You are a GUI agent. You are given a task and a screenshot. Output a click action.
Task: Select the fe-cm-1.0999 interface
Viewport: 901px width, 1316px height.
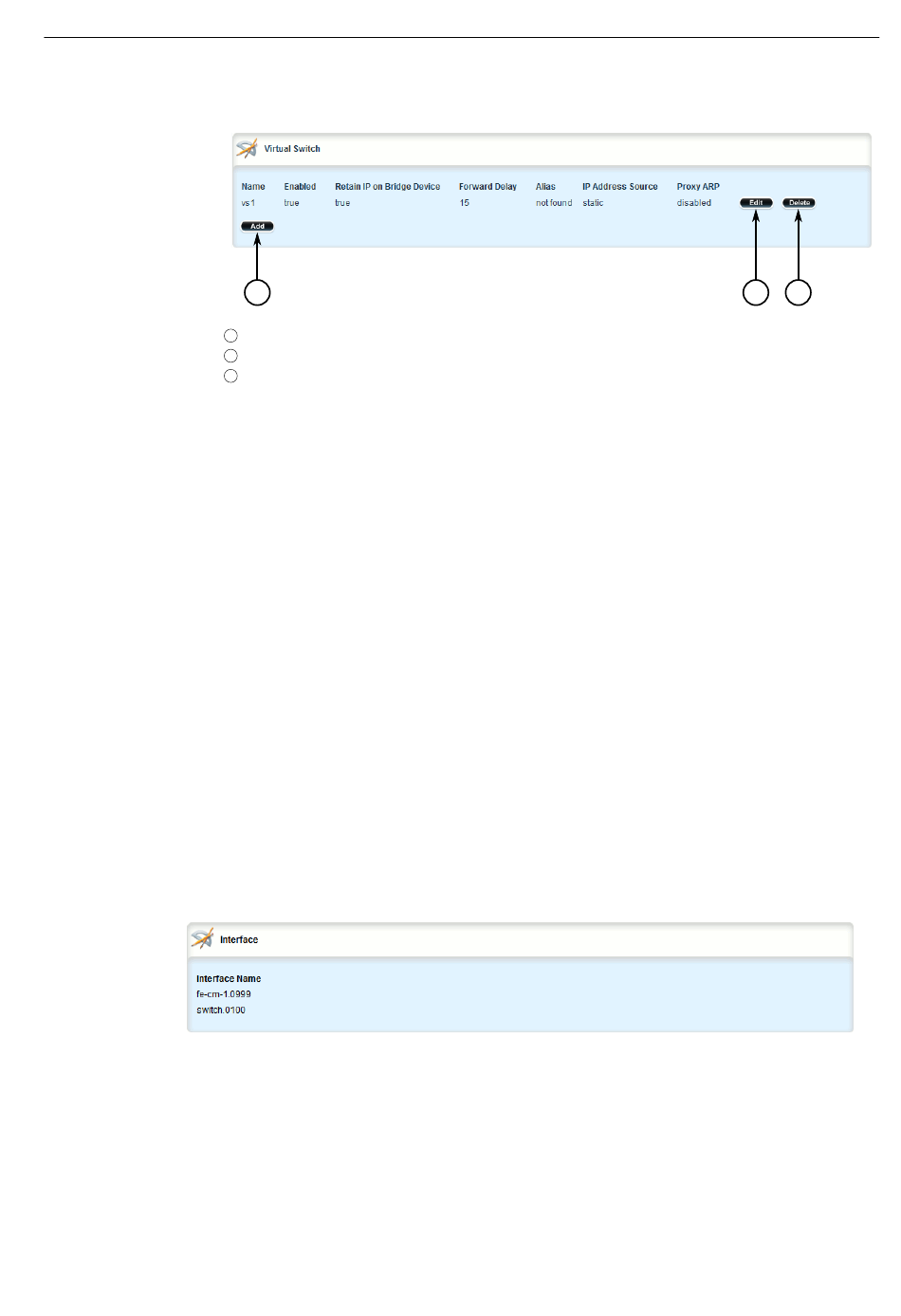tap(224, 994)
